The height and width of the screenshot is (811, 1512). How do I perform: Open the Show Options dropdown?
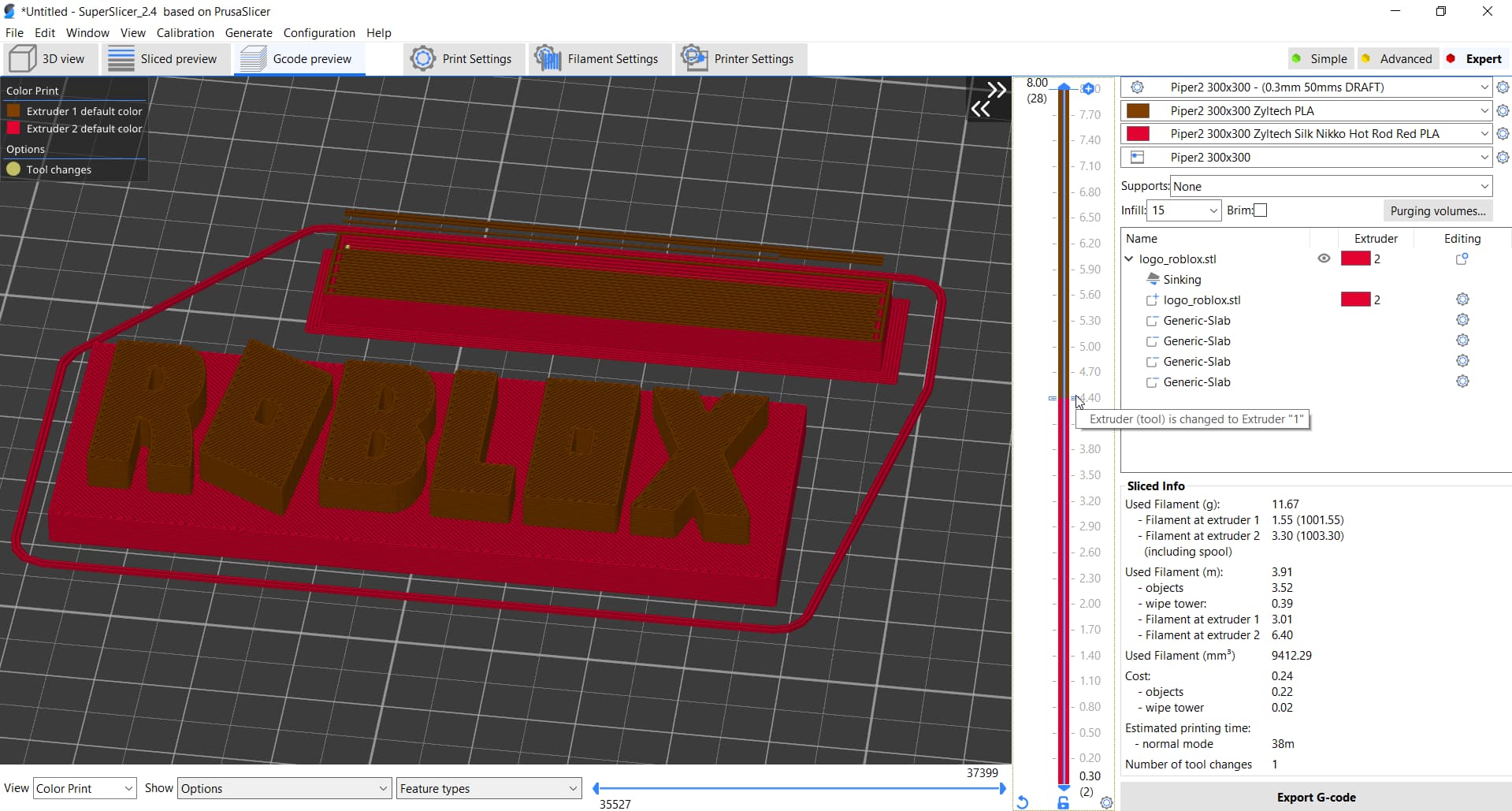[284, 788]
